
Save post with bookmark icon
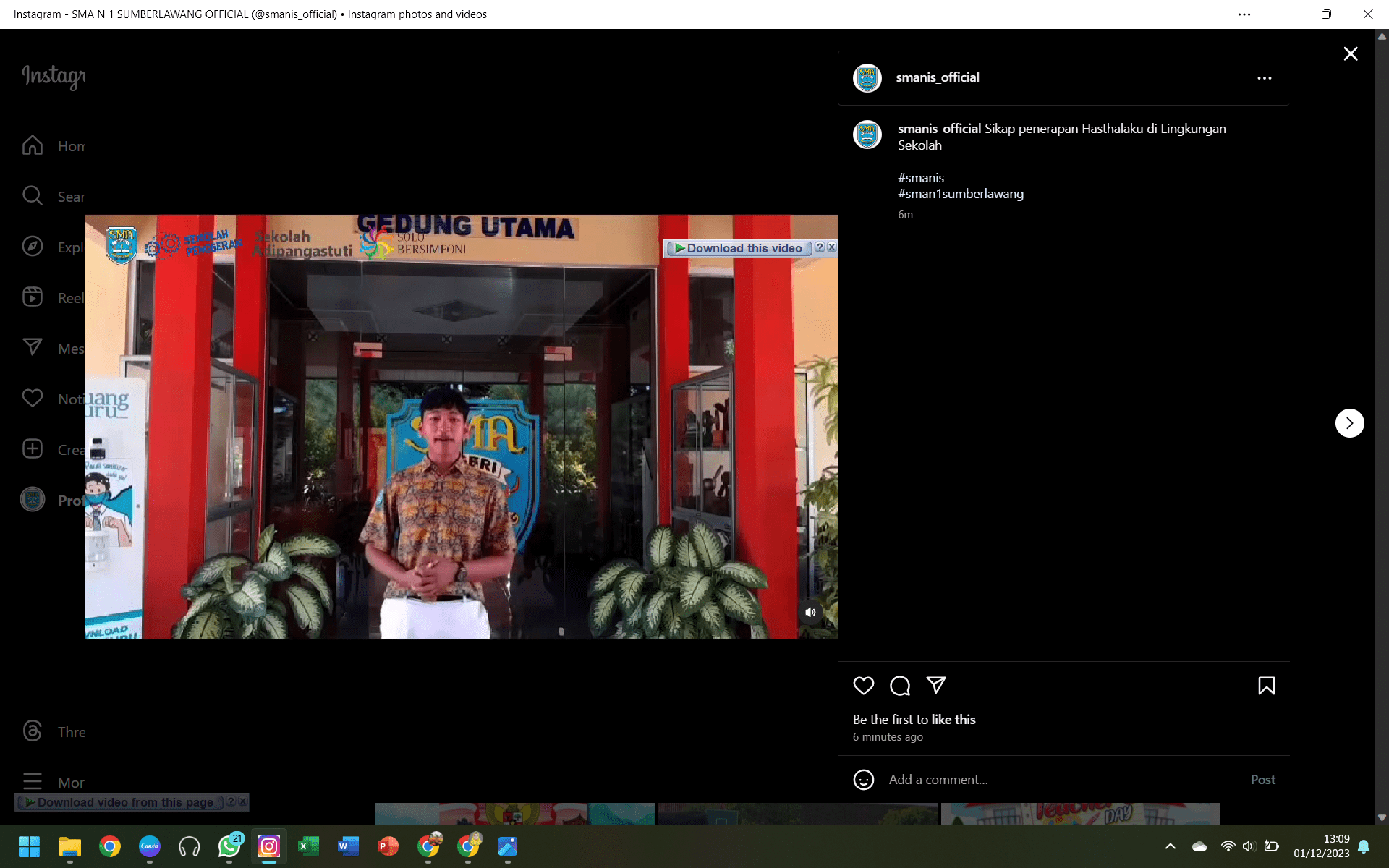[1266, 686]
